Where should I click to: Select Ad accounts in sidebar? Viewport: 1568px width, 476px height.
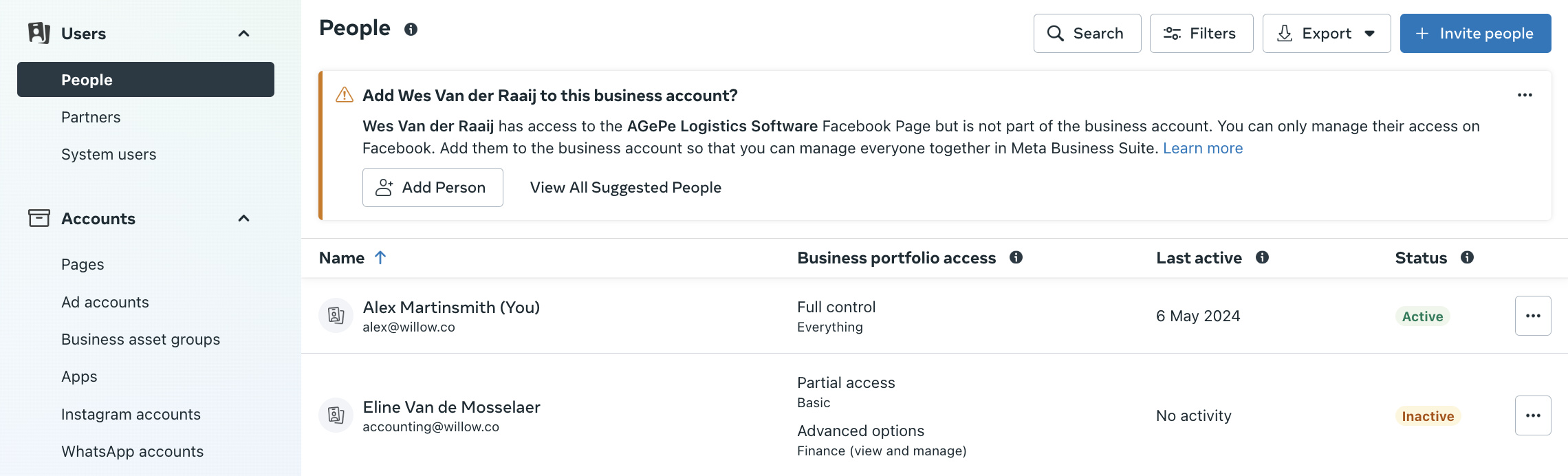click(x=105, y=303)
